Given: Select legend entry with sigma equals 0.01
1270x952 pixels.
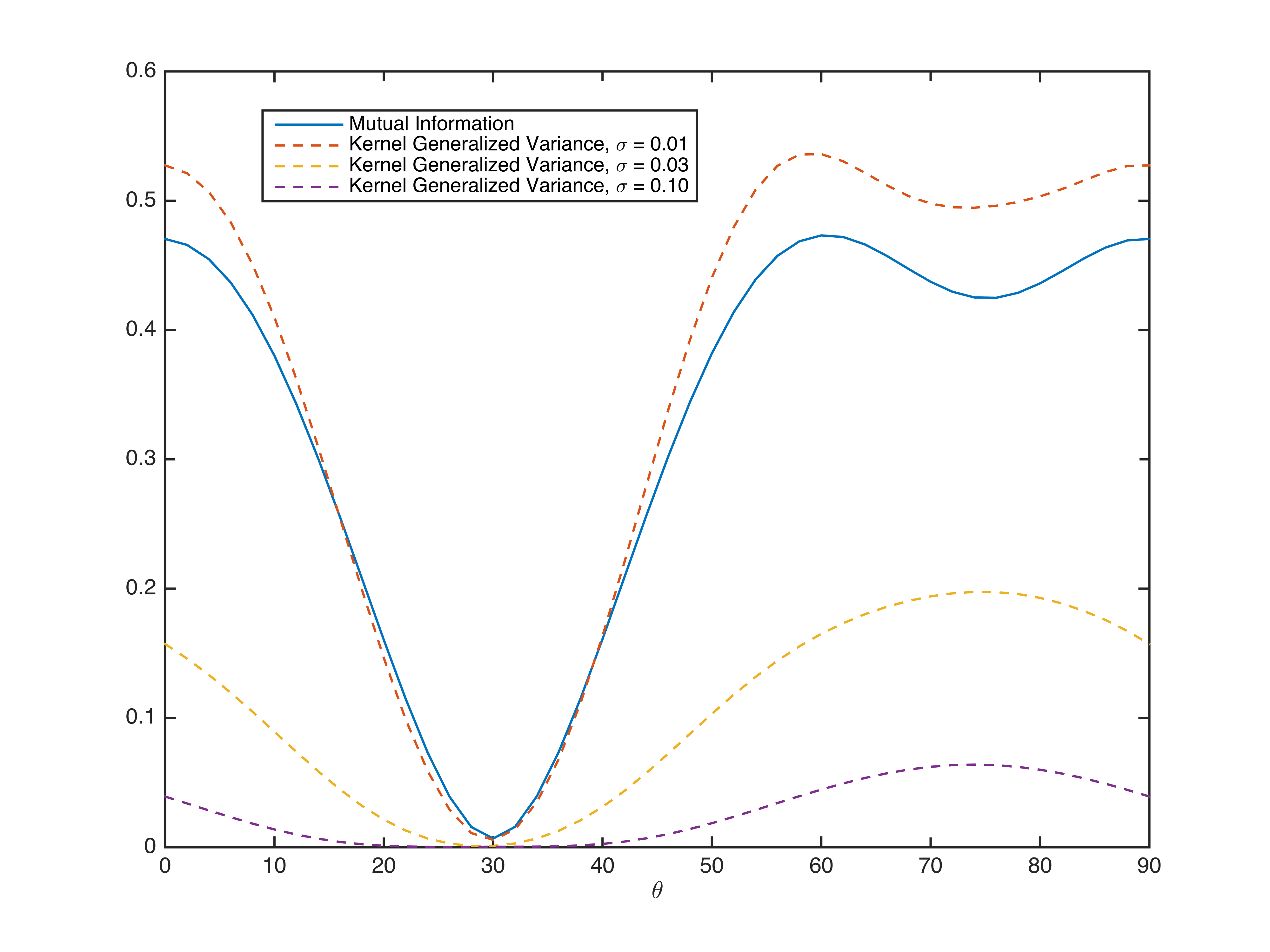Looking at the screenshot, I should (x=518, y=145).
